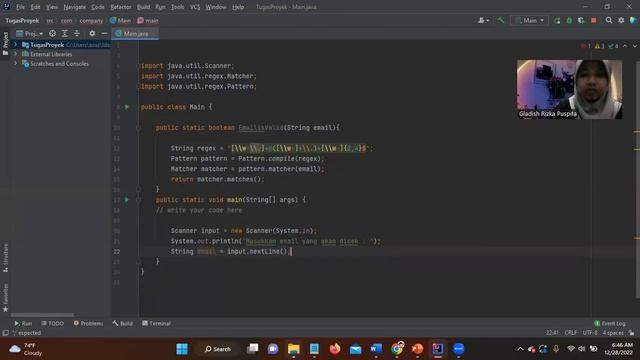Screen dimensions: 640x360
Task: Expand the TugasProyek tree node
Action: pyautogui.click(x=16, y=44)
